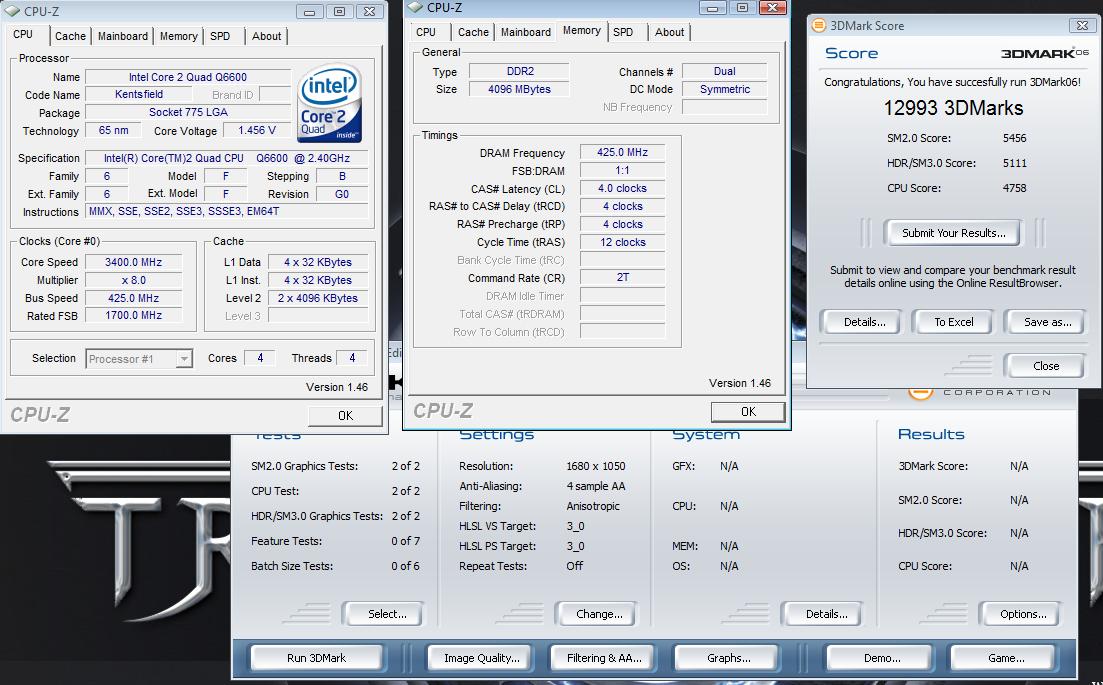
Task: Click OK in the Memory CPU-Z window
Action: [748, 411]
